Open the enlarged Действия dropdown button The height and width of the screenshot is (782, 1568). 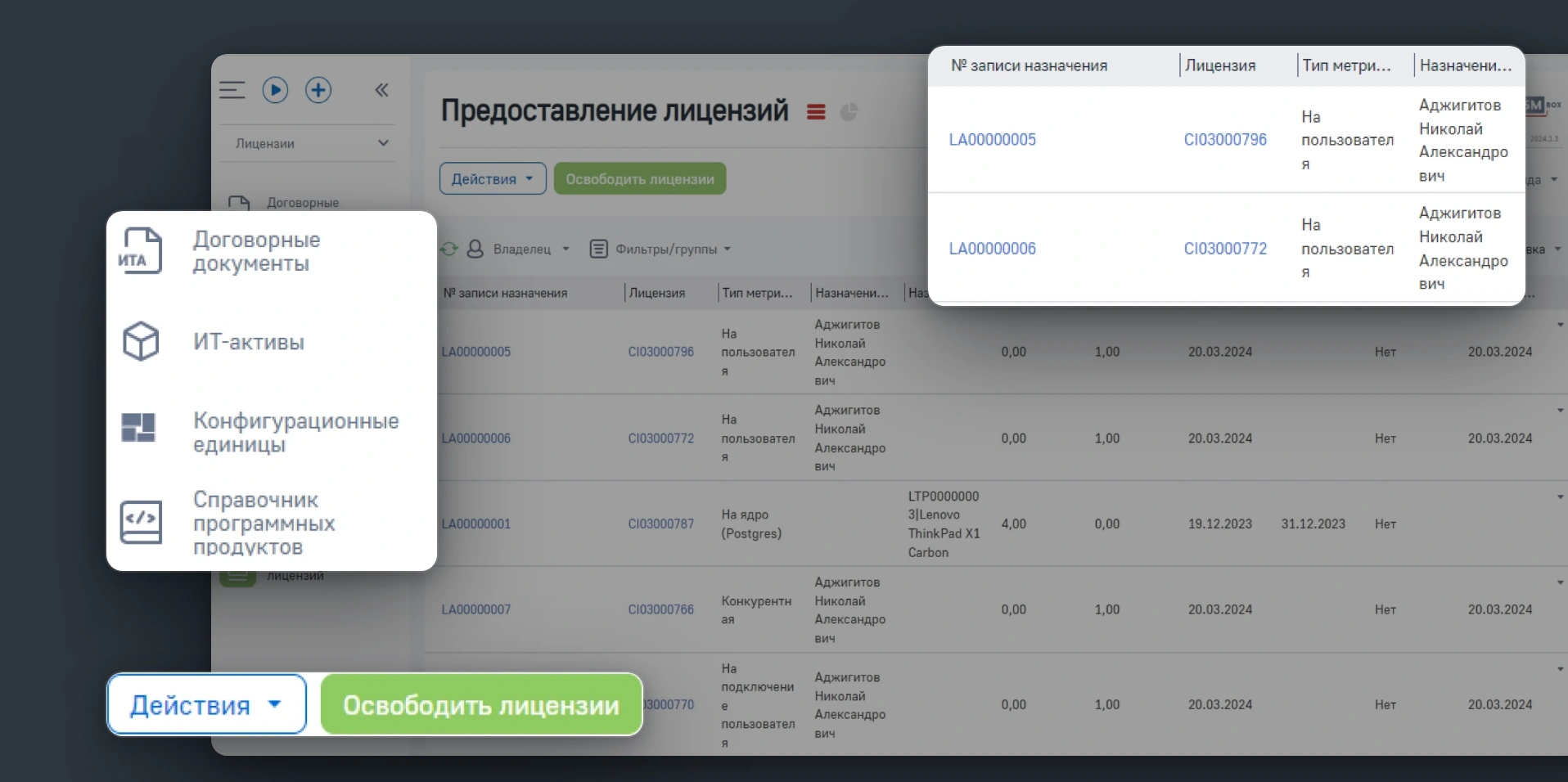click(207, 704)
